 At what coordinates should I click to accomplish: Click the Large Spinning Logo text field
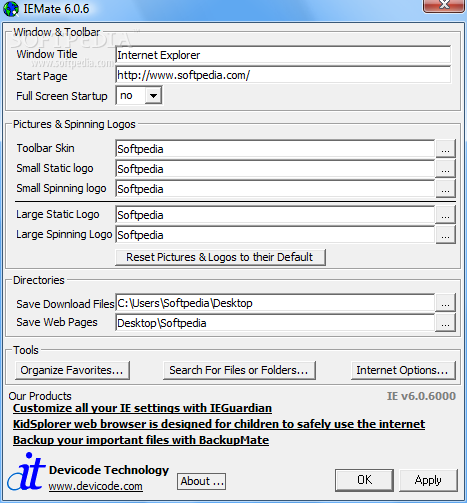(x=275, y=235)
